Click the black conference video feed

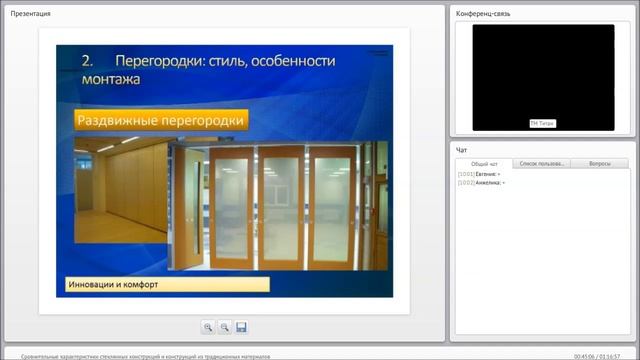coord(543,78)
